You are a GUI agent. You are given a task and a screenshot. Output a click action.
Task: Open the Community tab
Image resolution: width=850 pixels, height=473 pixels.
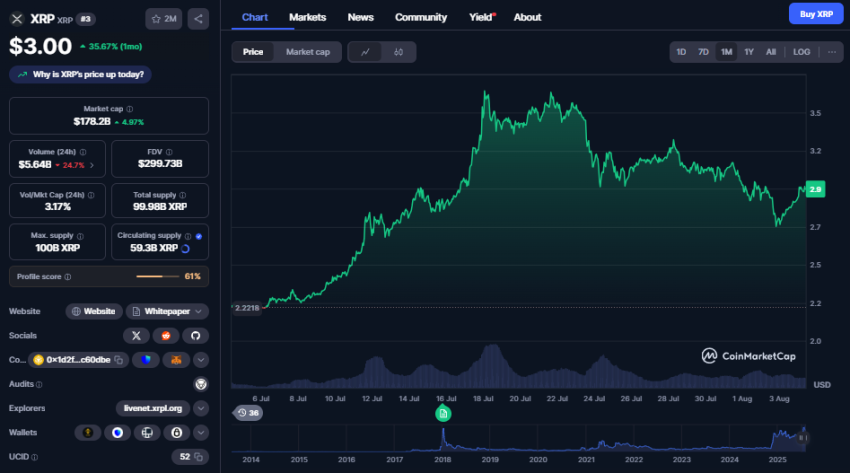click(421, 17)
